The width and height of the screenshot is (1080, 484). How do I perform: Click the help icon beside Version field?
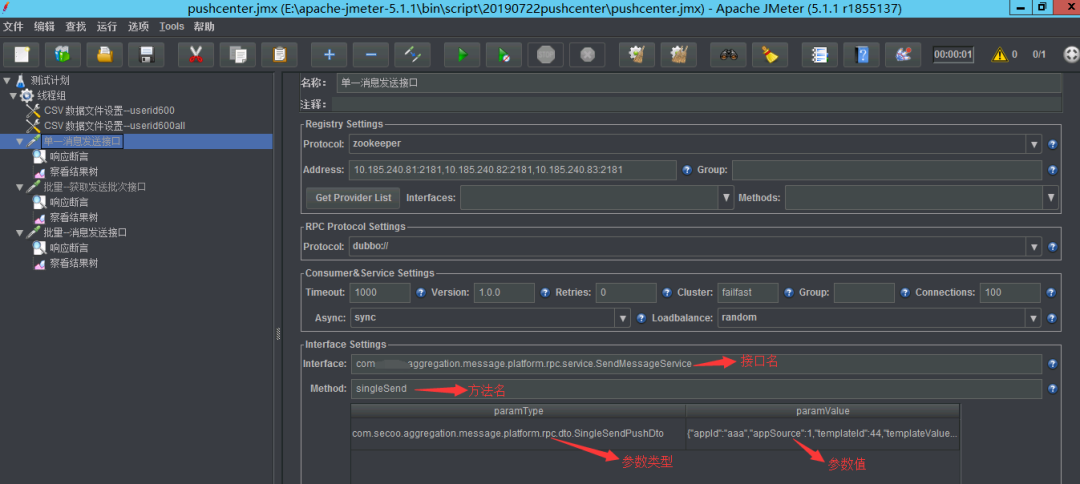tap(545, 293)
